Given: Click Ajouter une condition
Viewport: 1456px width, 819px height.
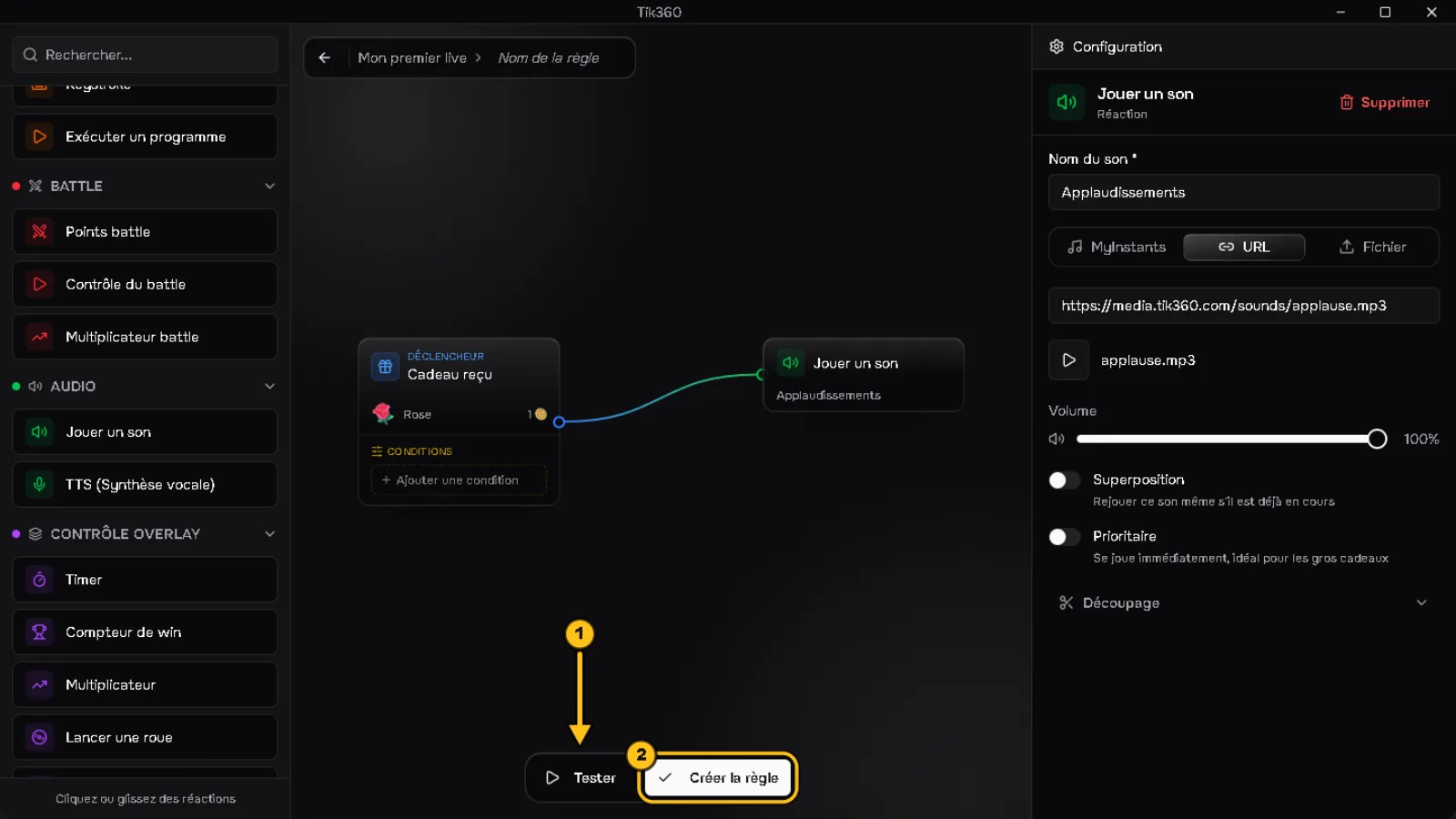Looking at the screenshot, I should pos(459,480).
